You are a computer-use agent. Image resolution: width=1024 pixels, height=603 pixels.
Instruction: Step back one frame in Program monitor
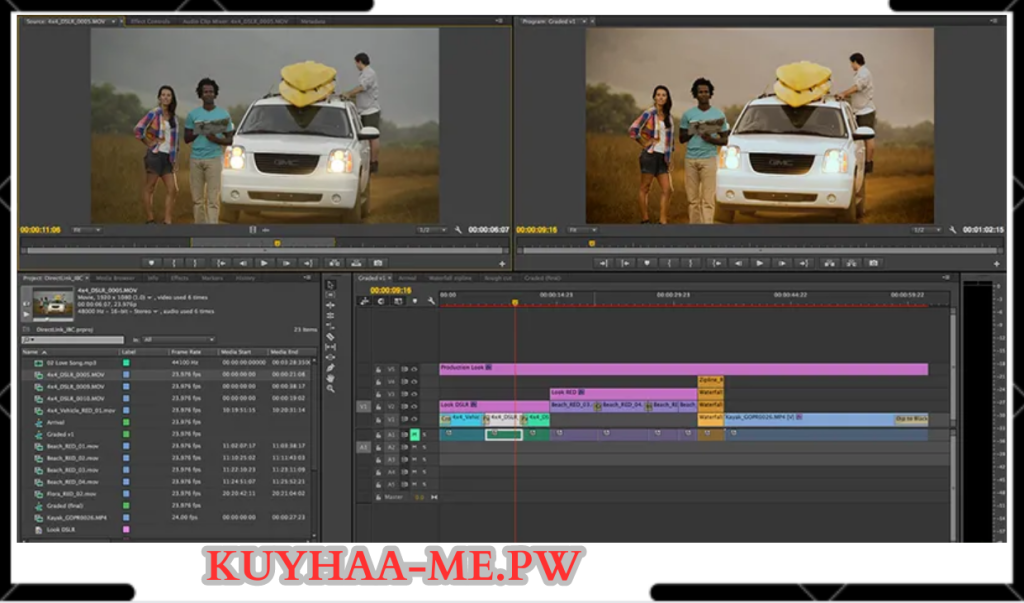739,263
